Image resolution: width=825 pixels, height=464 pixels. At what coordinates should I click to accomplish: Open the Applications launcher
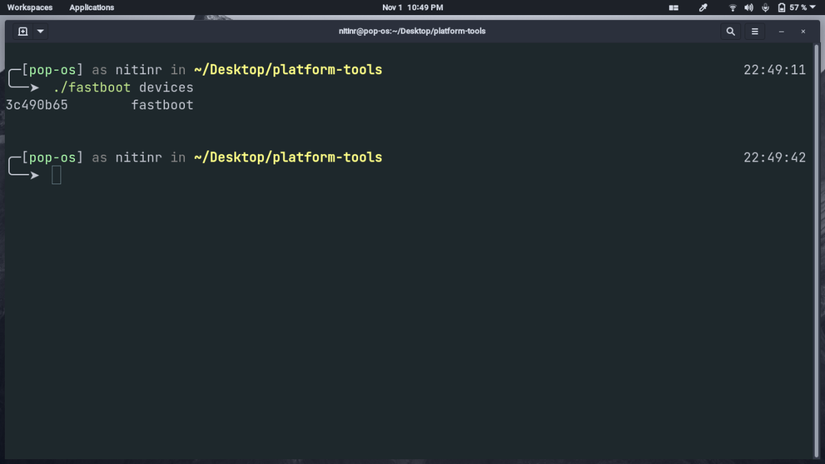click(x=91, y=7)
